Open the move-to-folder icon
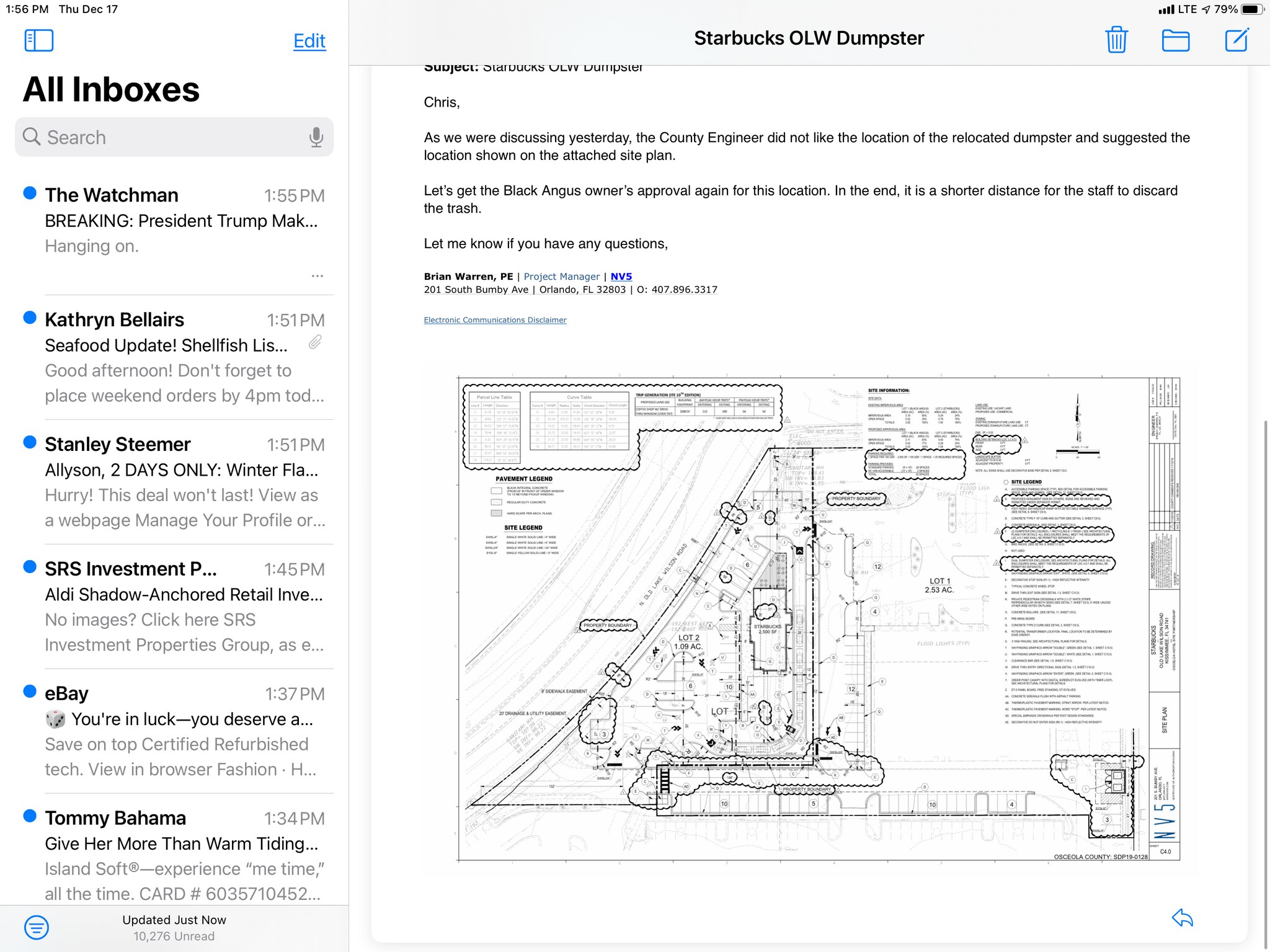 coord(1175,40)
